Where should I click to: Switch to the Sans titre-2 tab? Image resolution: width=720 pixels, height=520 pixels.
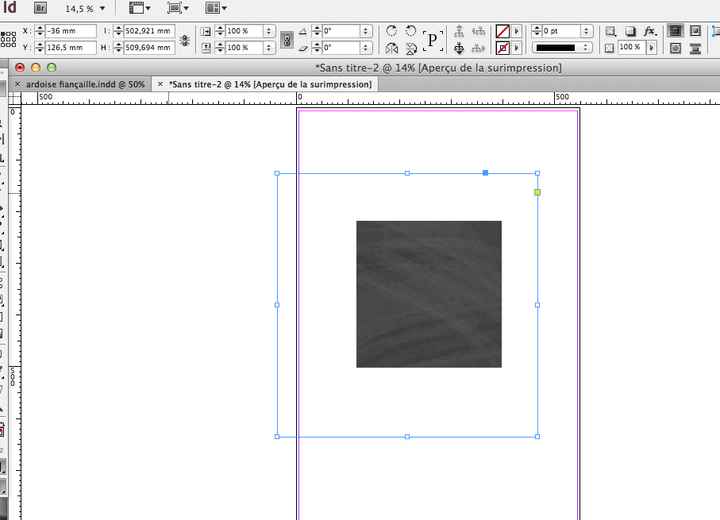pos(270,84)
